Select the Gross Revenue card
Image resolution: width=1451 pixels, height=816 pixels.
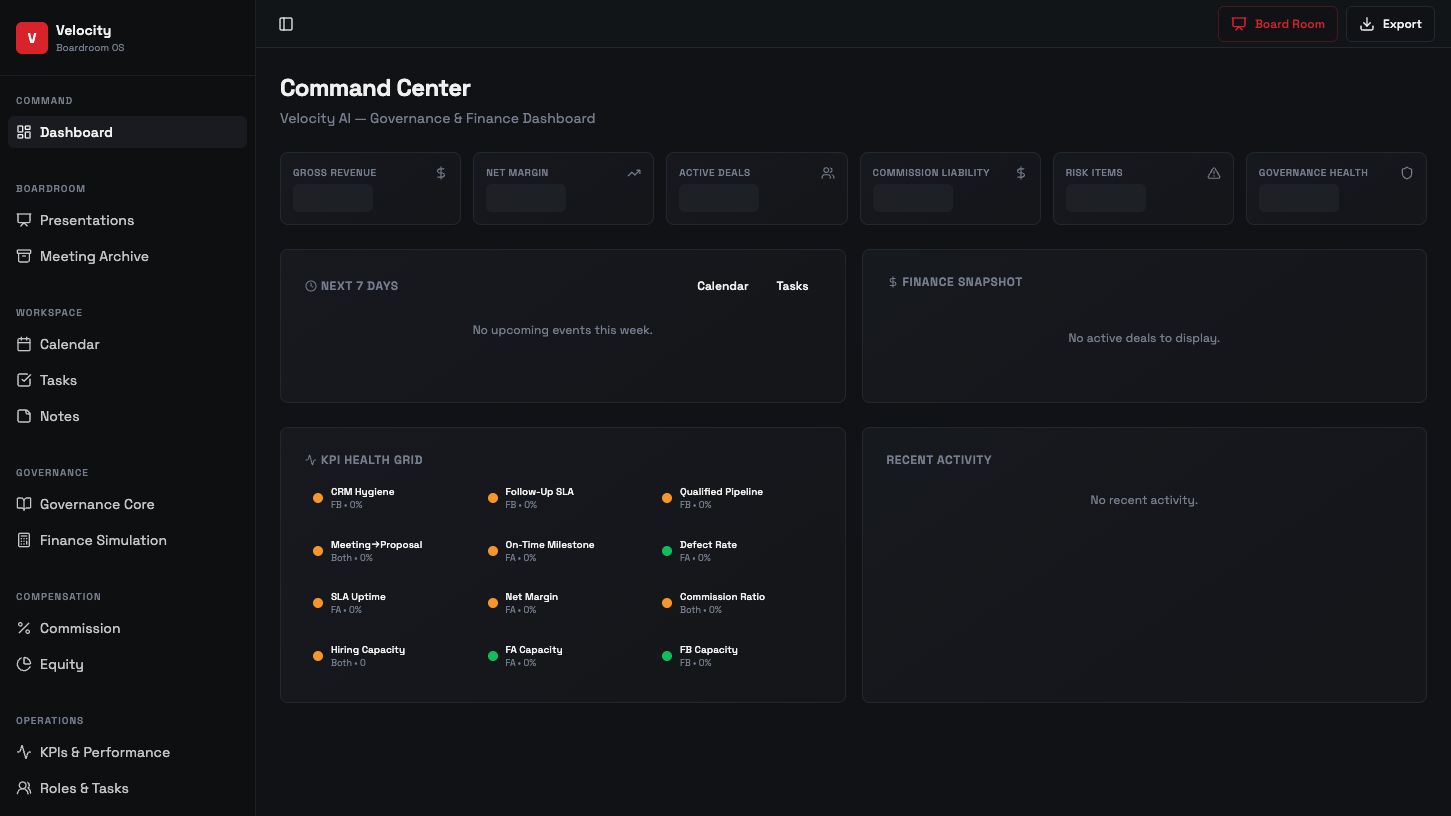coord(370,188)
